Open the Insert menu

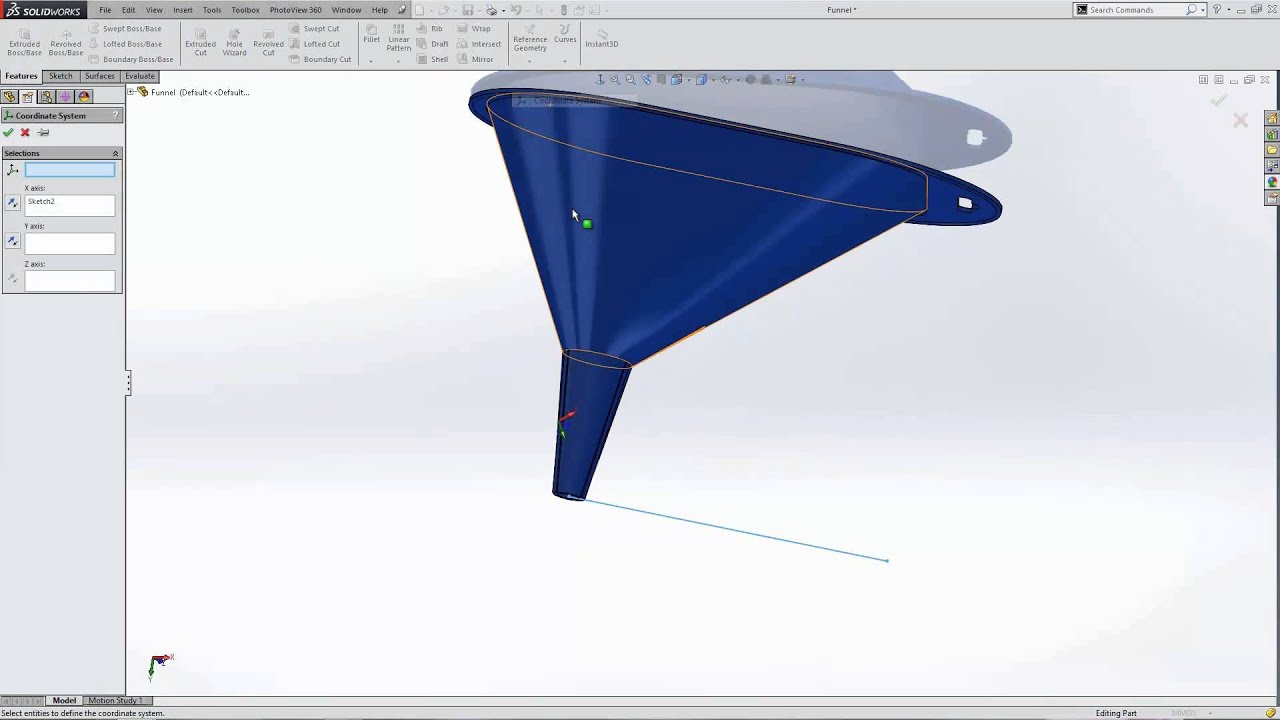click(x=183, y=10)
